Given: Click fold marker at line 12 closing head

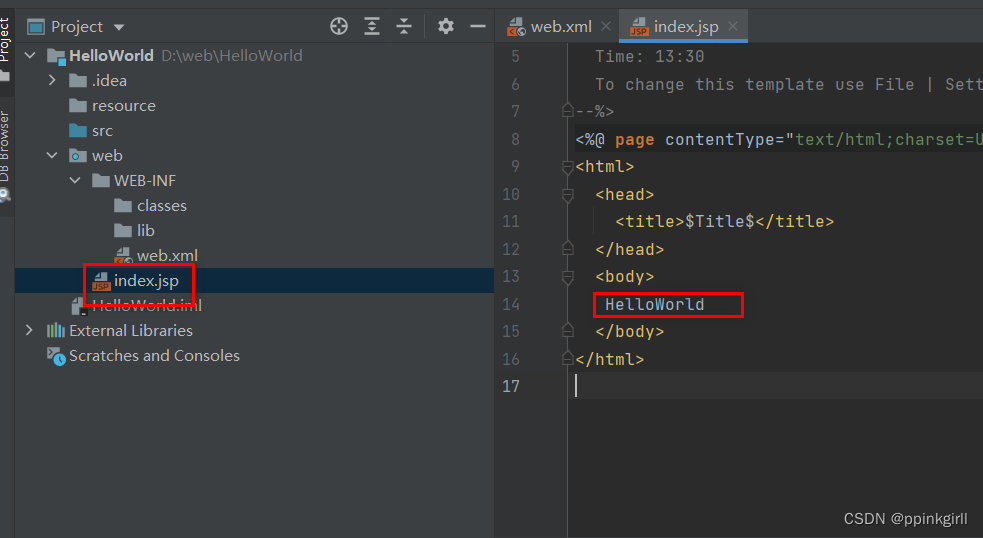Looking at the screenshot, I should click(x=567, y=249).
